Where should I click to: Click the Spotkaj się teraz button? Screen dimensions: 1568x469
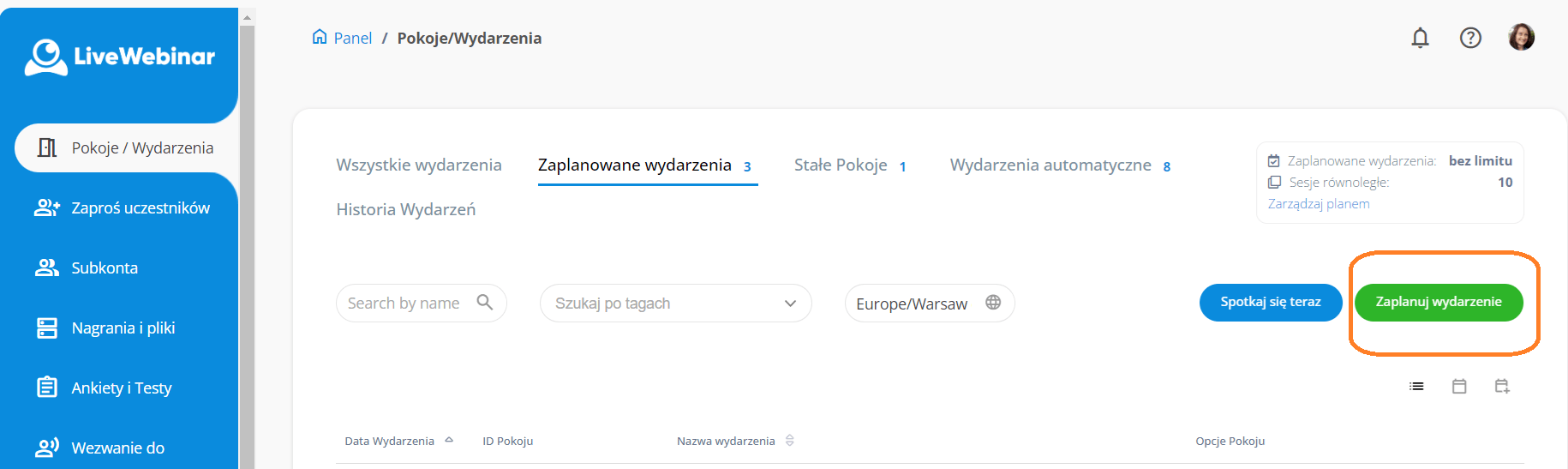click(1270, 303)
